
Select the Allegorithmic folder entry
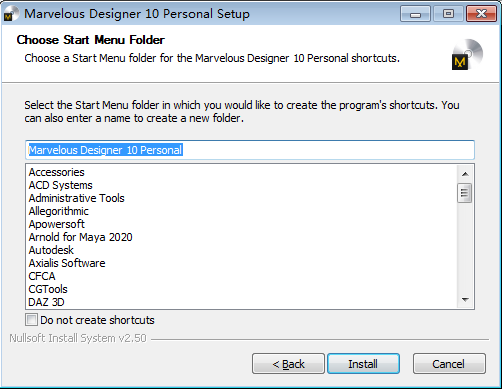58,211
